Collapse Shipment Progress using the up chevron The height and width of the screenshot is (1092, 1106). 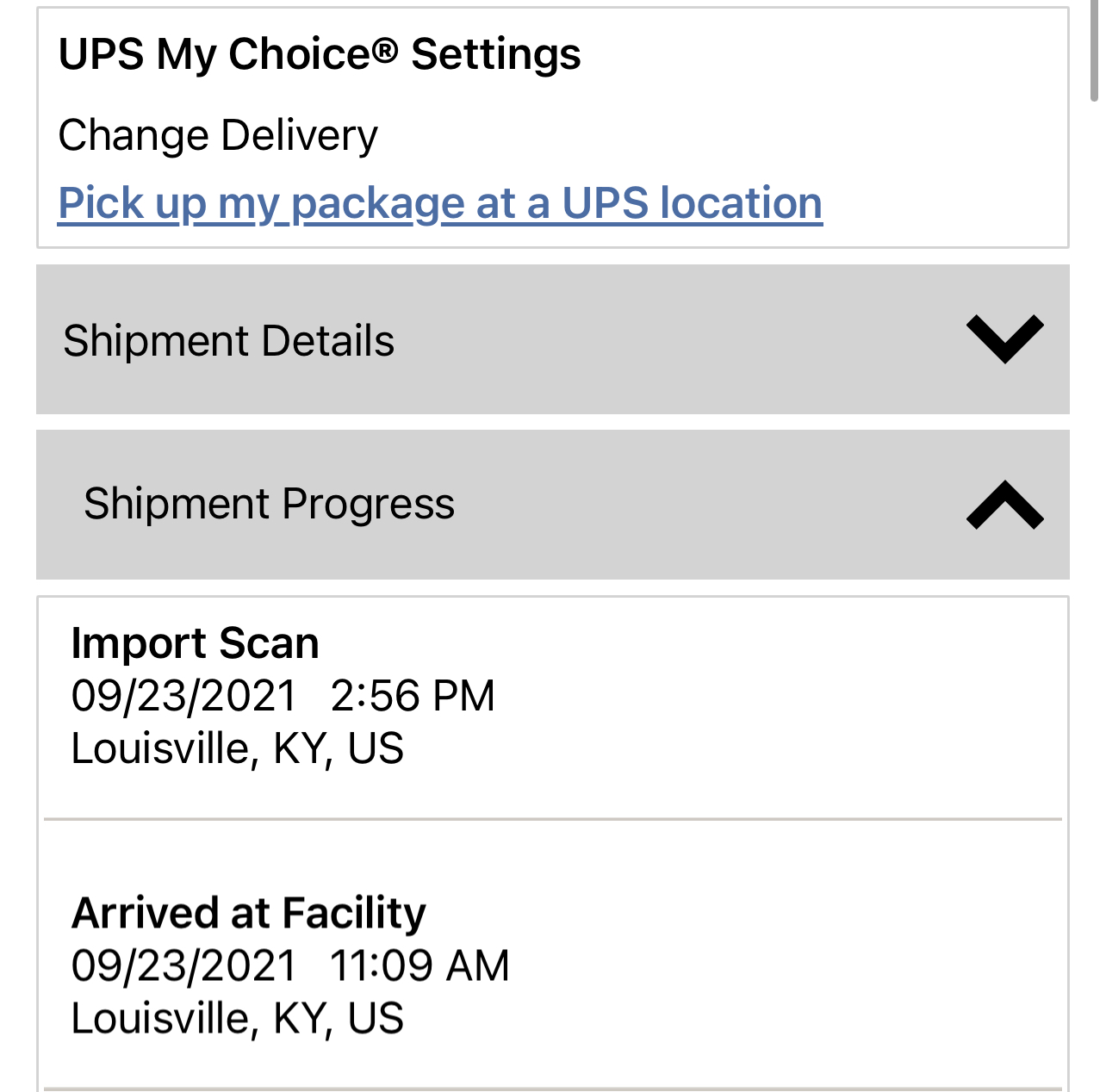(1004, 505)
